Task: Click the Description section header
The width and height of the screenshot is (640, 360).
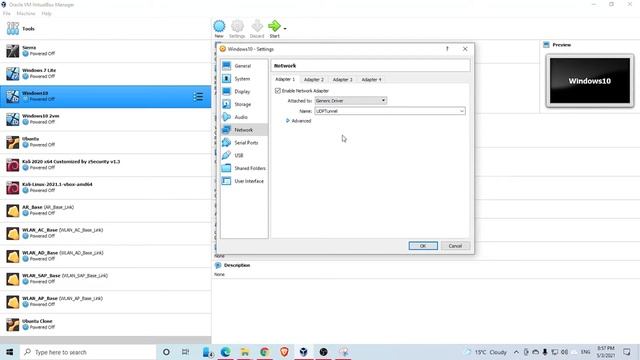Action: (x=237, y=265)
